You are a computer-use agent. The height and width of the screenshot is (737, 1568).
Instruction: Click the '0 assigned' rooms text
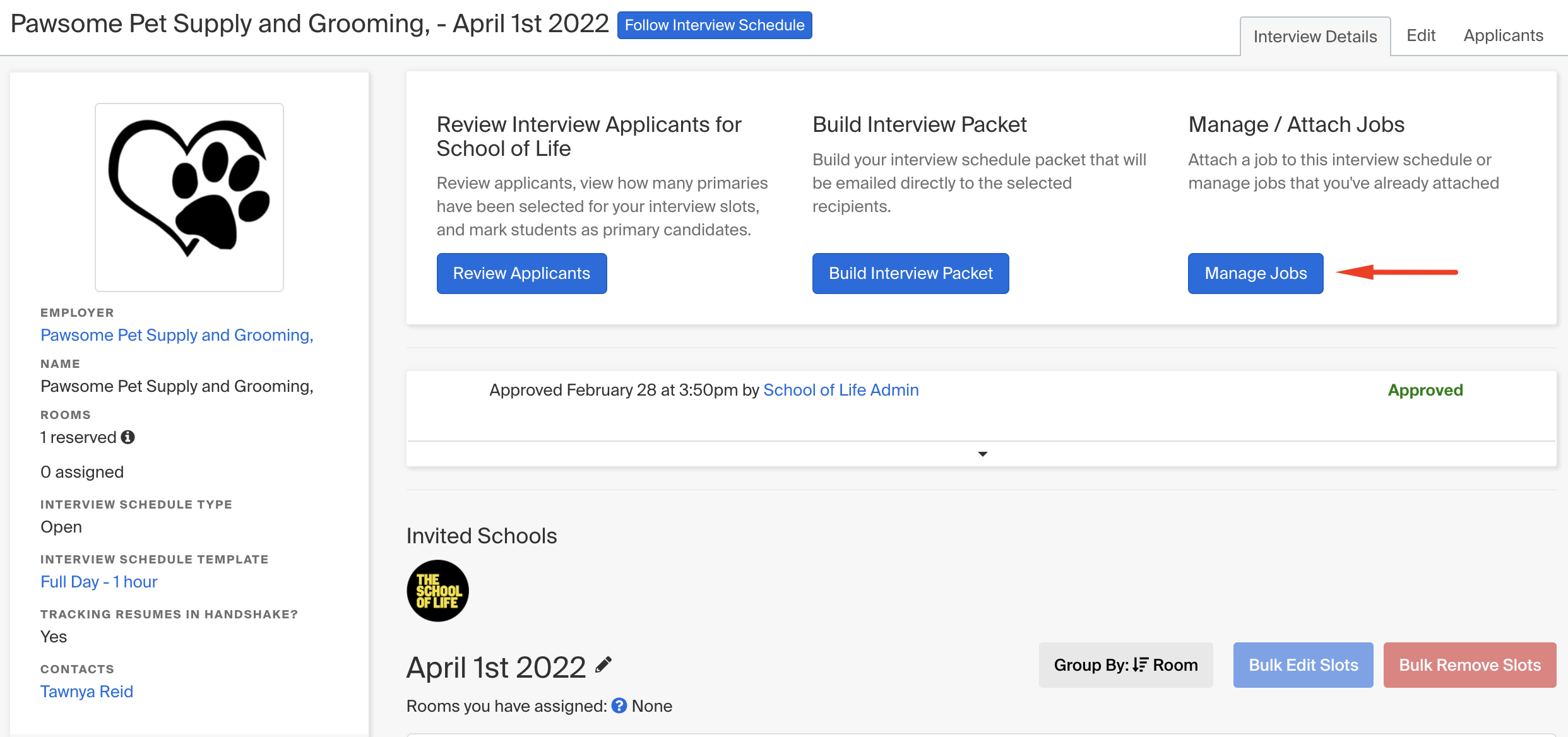tap(82, 472)
